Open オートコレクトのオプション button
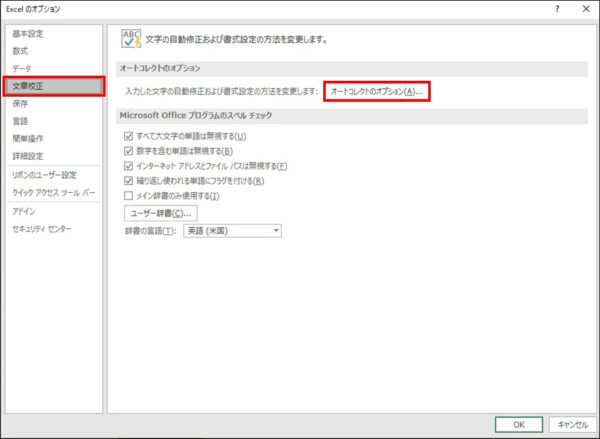The width and height of the screenshot is (600, 439). tap(377, 92)
